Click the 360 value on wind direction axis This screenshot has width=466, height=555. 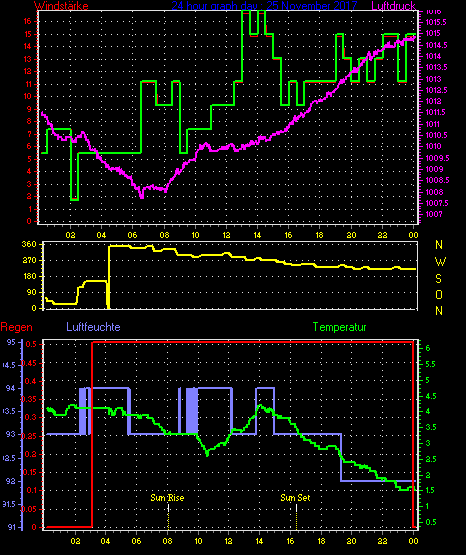point(29,244)
